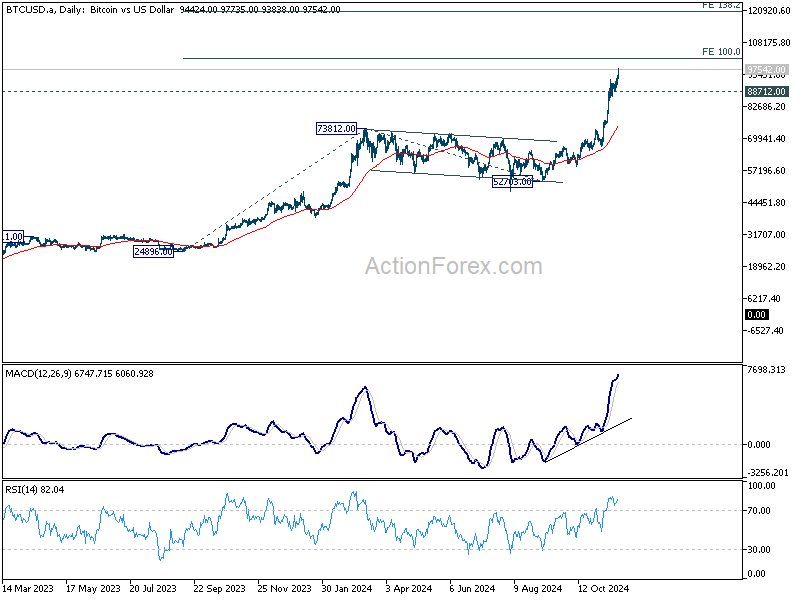
Task: Click the RSI 70.00 overbought level label
Action: point(759,510)
